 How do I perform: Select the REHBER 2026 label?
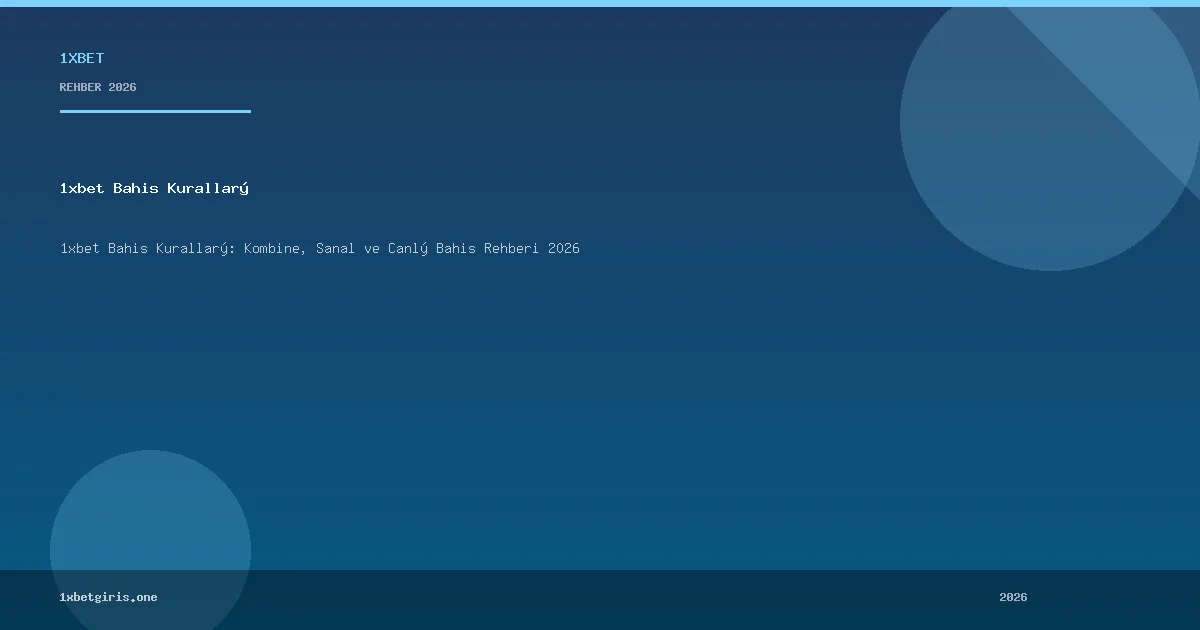click(x=97, y=87)
